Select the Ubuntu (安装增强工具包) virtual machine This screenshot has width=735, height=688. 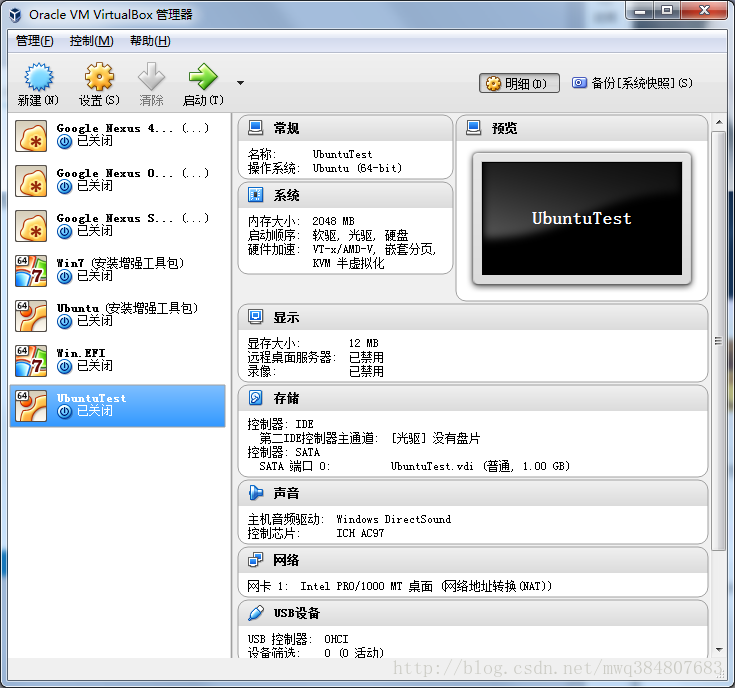click(x=118, y=316)
